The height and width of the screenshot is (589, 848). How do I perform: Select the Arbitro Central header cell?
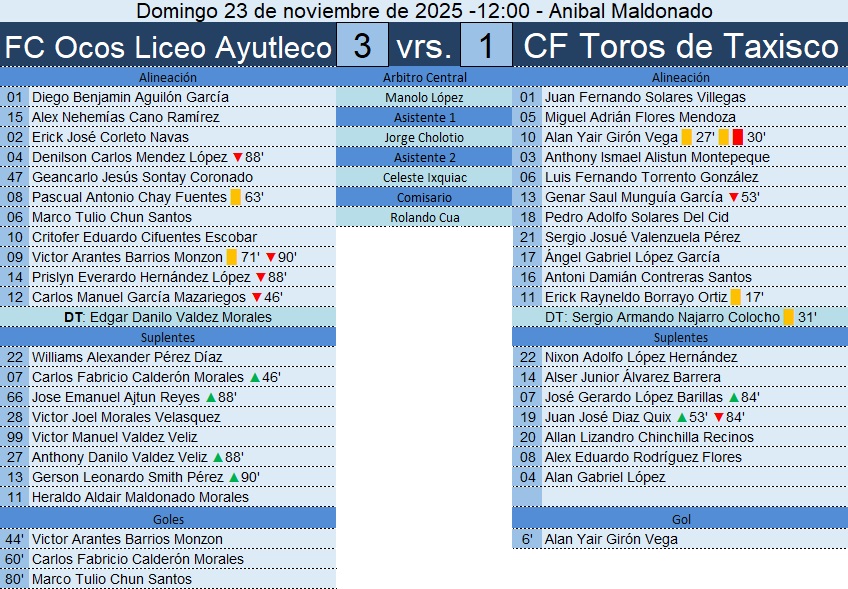pos(424,77)
